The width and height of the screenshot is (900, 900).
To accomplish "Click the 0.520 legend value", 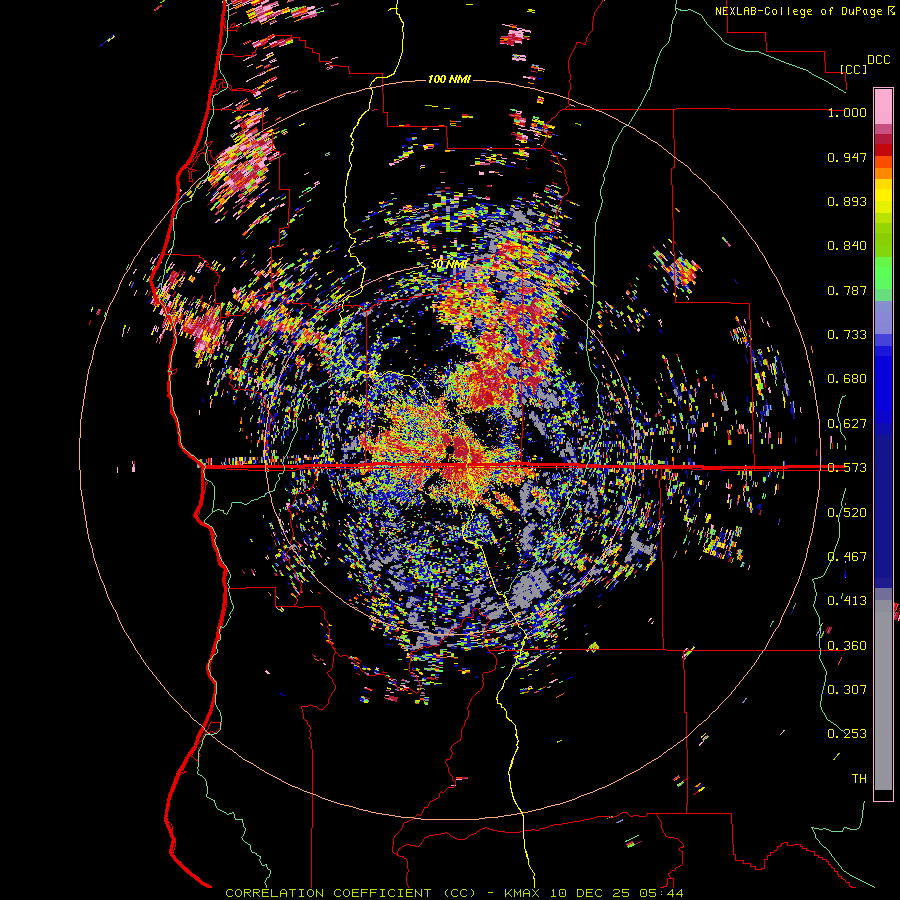I will [x=847, y=513].
